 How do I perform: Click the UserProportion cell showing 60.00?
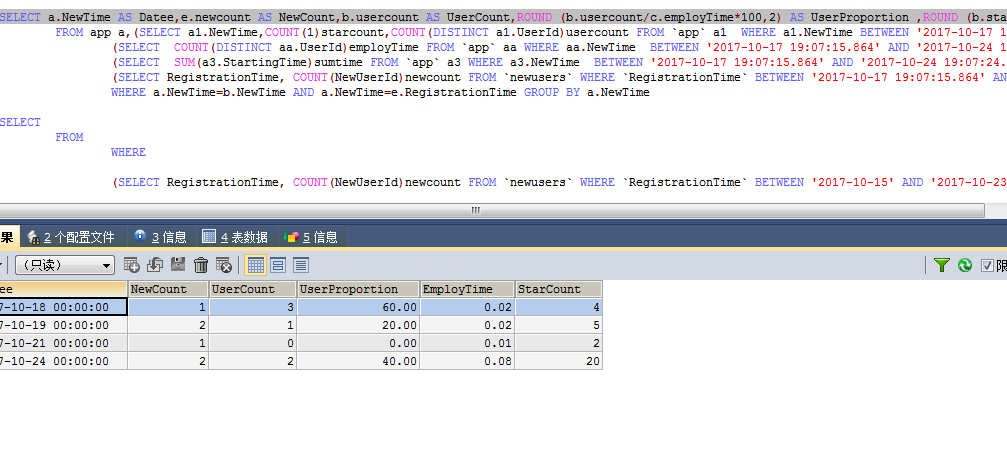358,307
